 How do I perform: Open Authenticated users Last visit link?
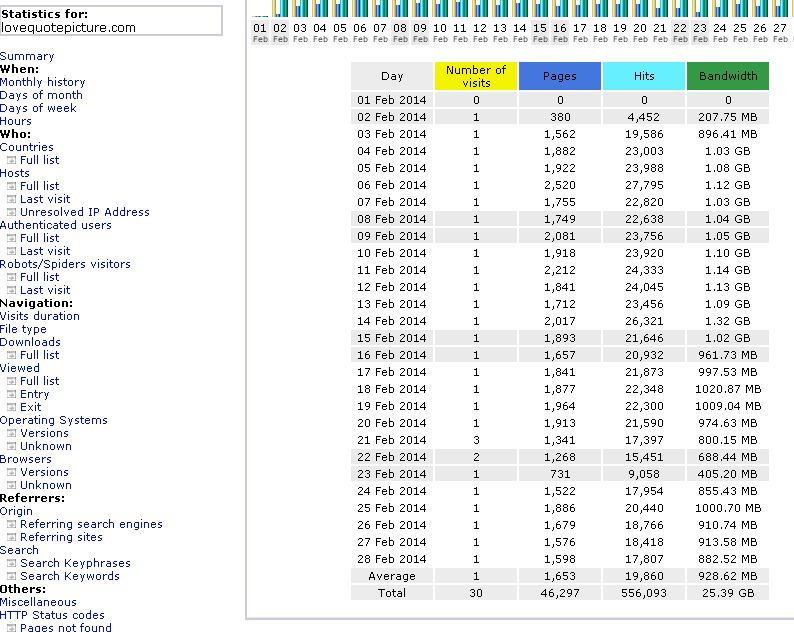coord(45,251)
